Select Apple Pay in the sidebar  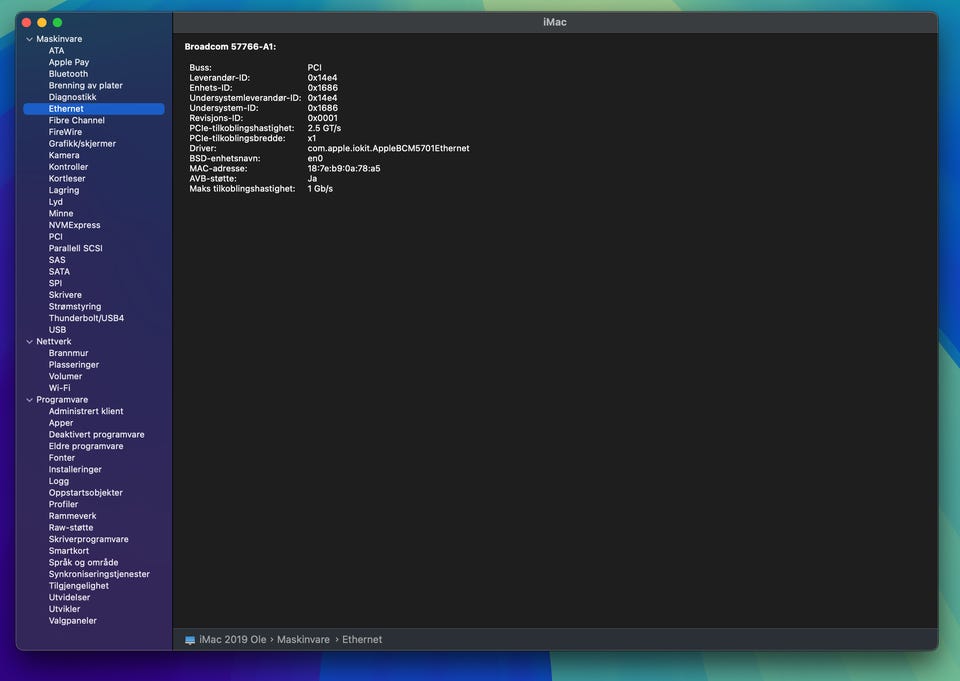pos(69,62)
